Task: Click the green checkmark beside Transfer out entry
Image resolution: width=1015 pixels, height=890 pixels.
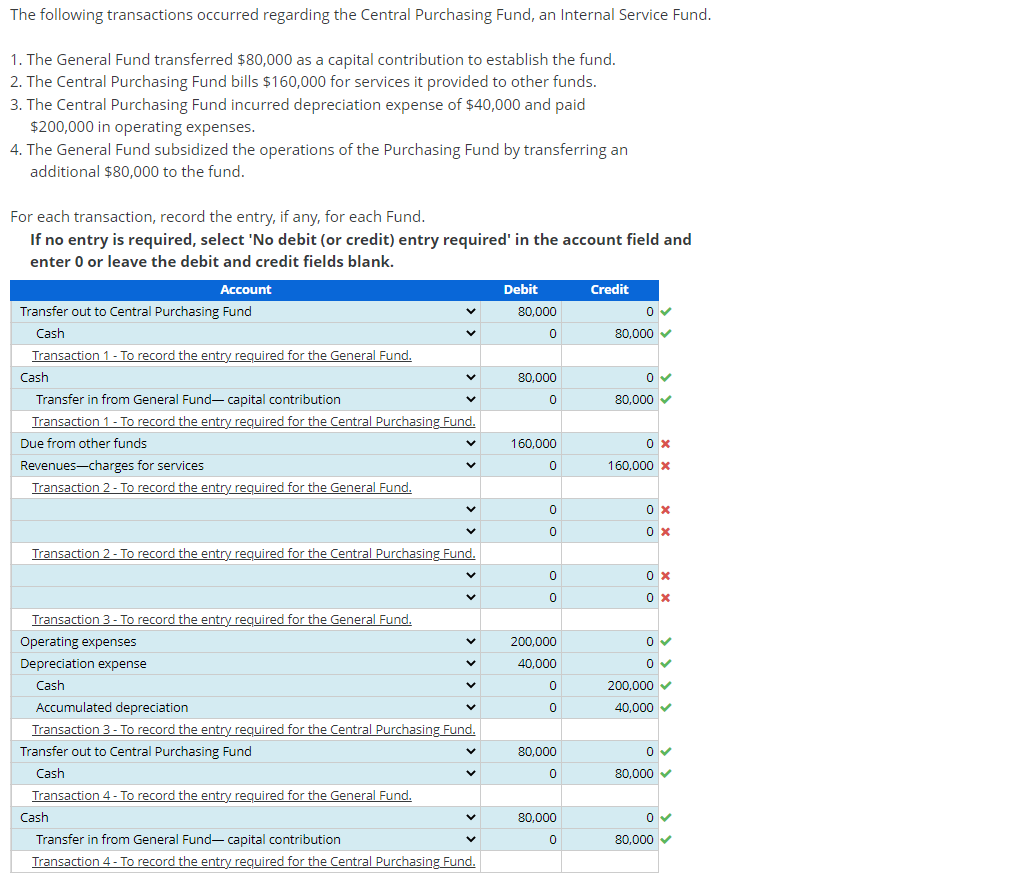Action: click(665, 311)
